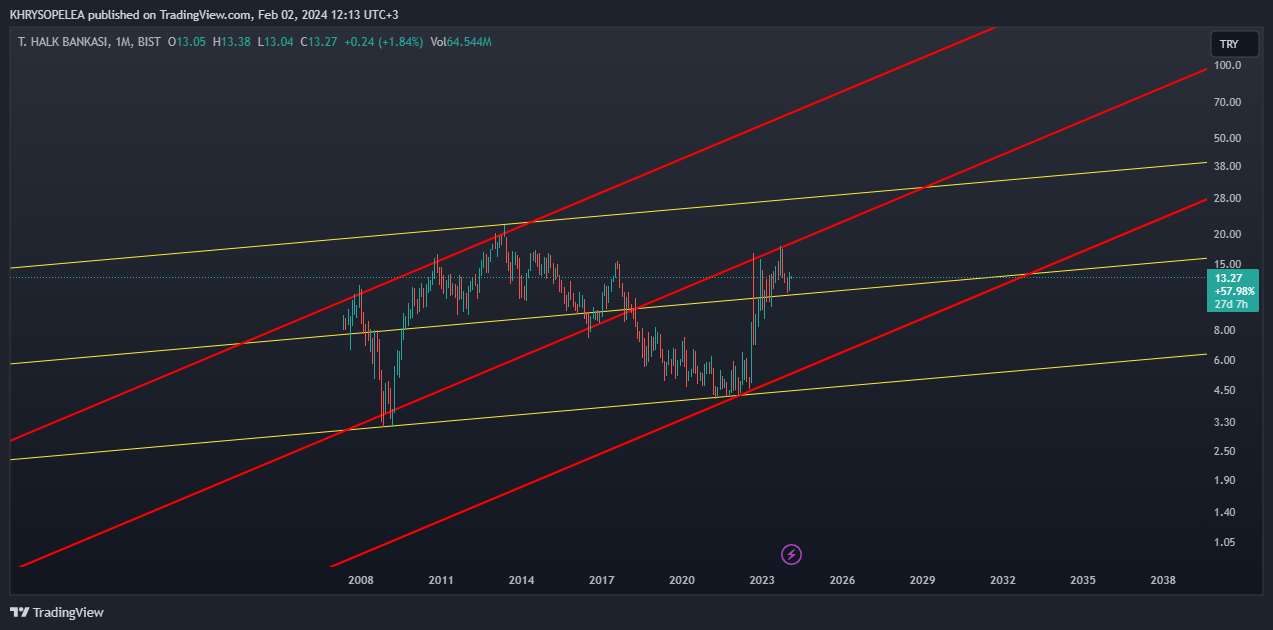Click the 2011 time axis label
This screenshot has height=630, width=1273.
pos(441,580)
